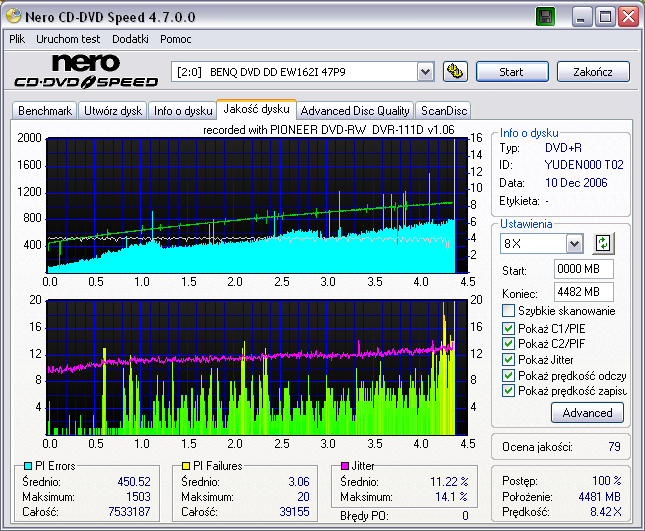Maximize the Nero CD-DVD Speed window
The width and height of the screenshot is (645, 531).
(605, 17)
